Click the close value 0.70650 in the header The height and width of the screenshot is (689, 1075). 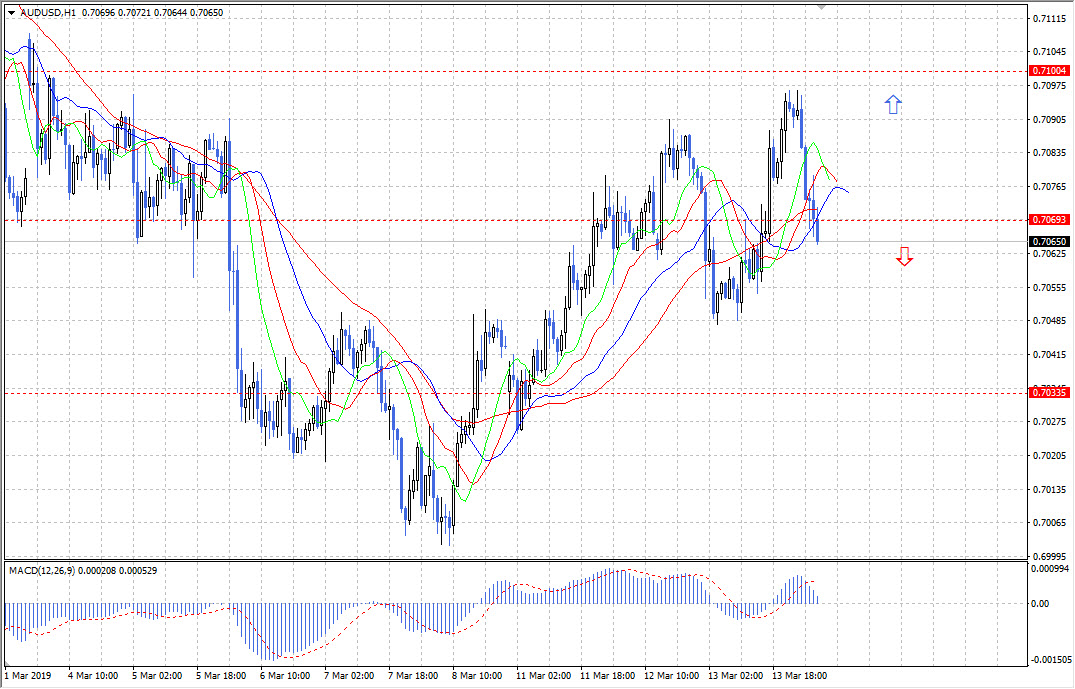click(206, 12)
